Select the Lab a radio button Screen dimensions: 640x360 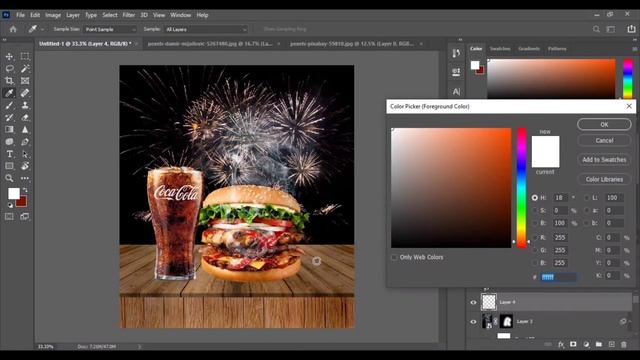(x=587, y=210)
